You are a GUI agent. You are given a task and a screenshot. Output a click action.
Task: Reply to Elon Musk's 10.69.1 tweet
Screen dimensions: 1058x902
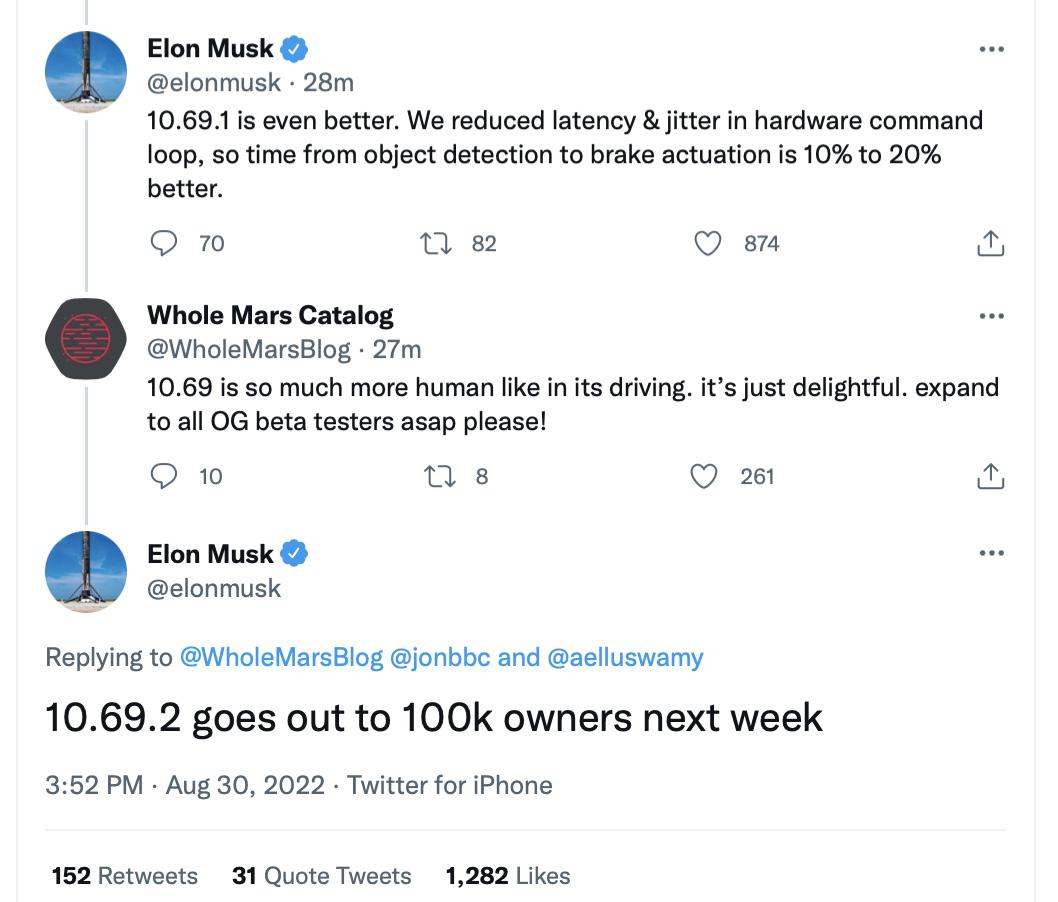click(x=163, y=243)
